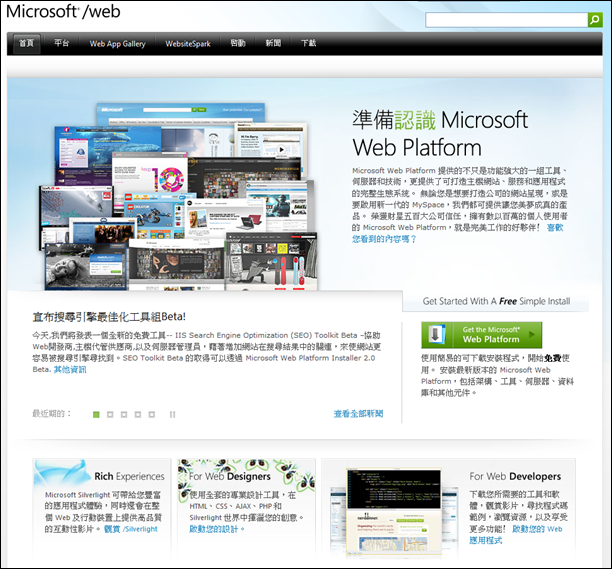Open the Web App Gallery menu item
Image resolution: width=612 pixels, height=569 pixels.
pyautogui.click(x=117, y=43)
